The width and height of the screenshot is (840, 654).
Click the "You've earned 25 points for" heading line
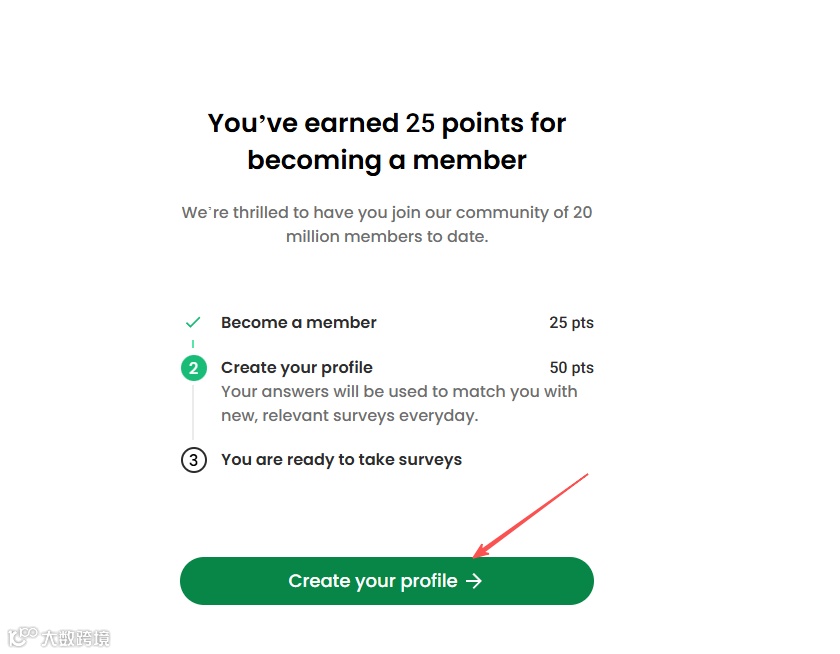point(387,124)
